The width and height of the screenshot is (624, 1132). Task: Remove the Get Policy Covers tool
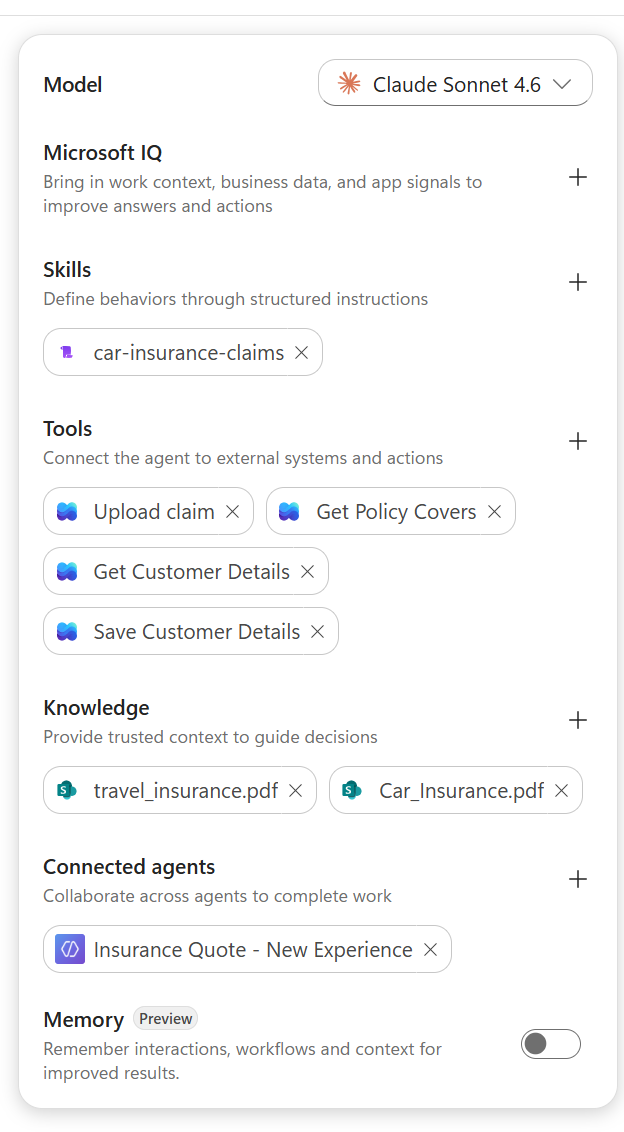point(495,511)
